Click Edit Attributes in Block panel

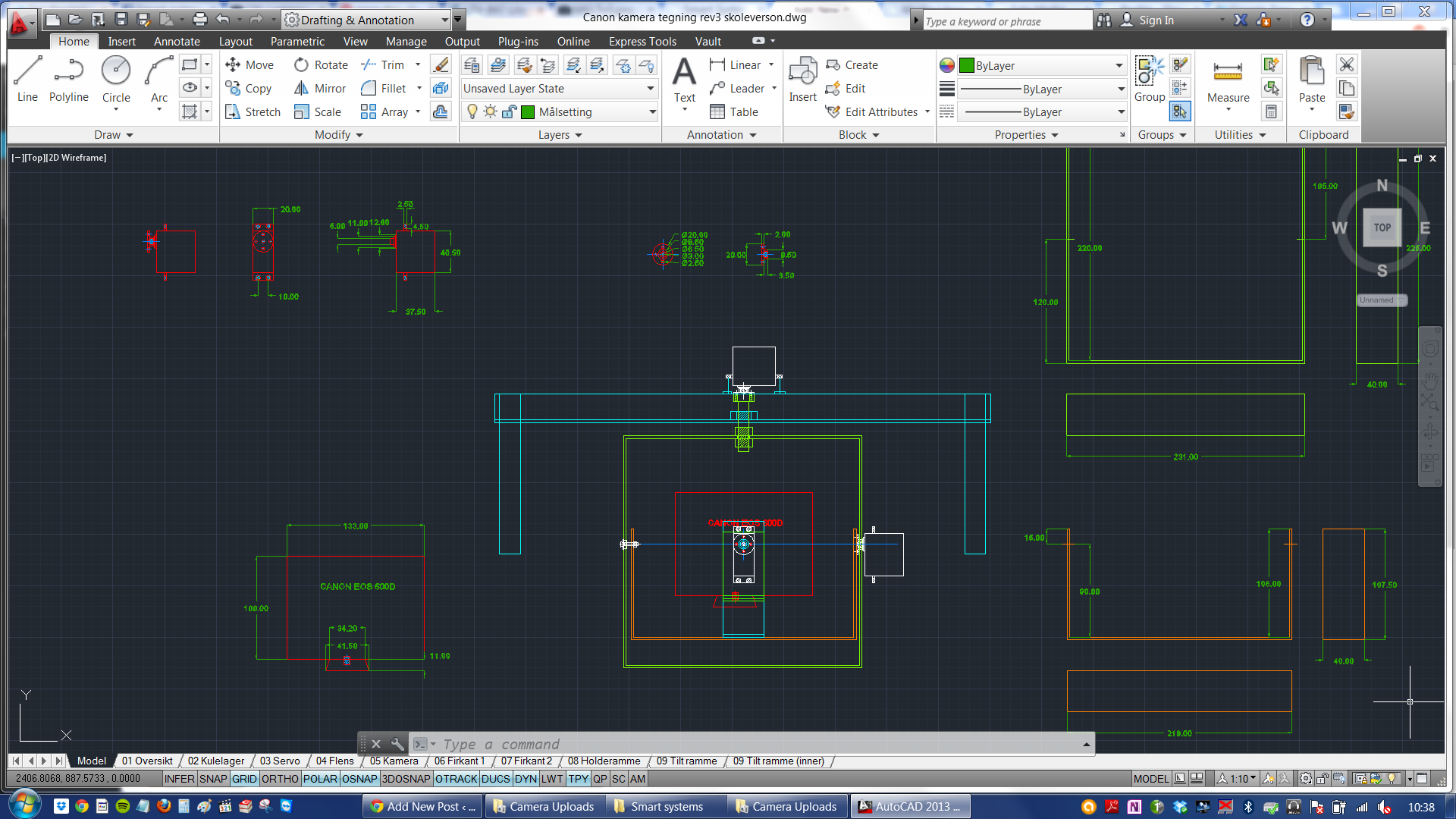pos(872,112)
